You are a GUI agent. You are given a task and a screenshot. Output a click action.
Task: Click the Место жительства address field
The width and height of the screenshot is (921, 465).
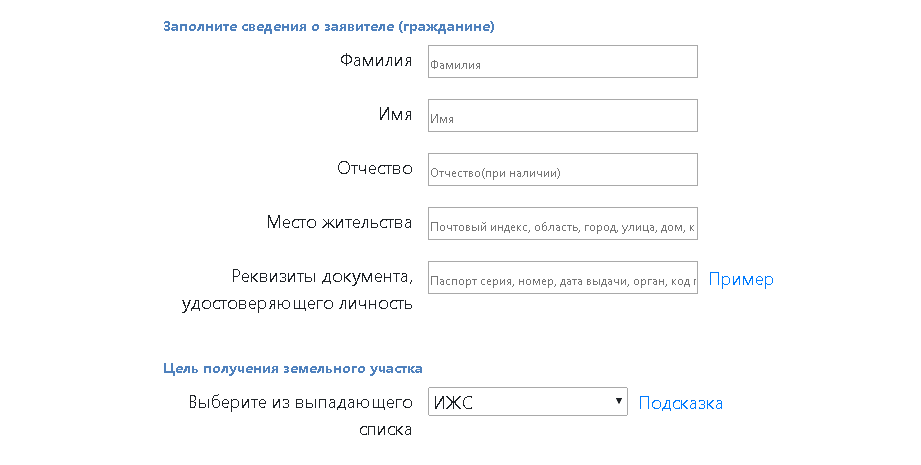[562, 224]
